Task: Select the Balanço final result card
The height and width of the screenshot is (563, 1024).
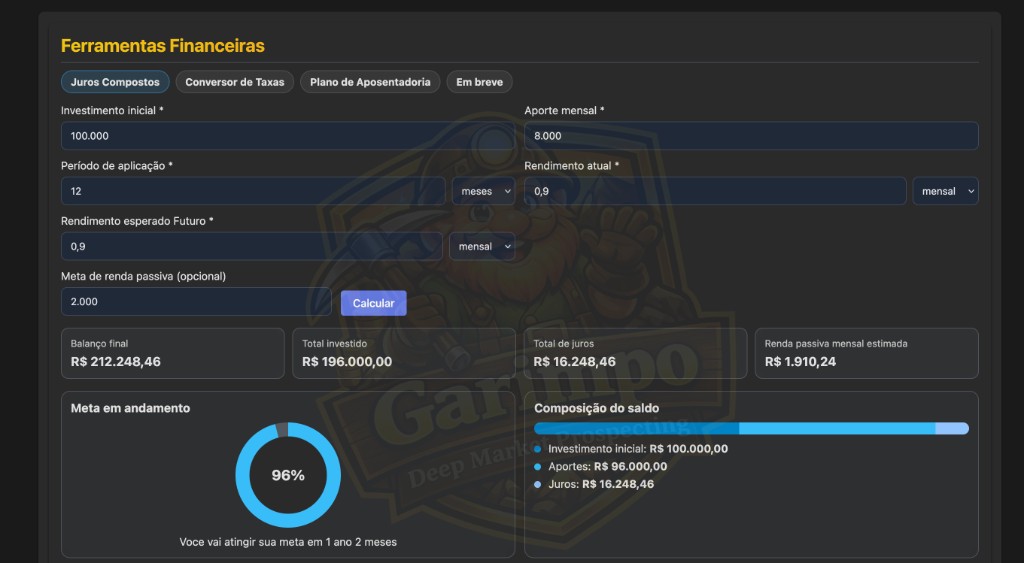Action: point(172,353)
